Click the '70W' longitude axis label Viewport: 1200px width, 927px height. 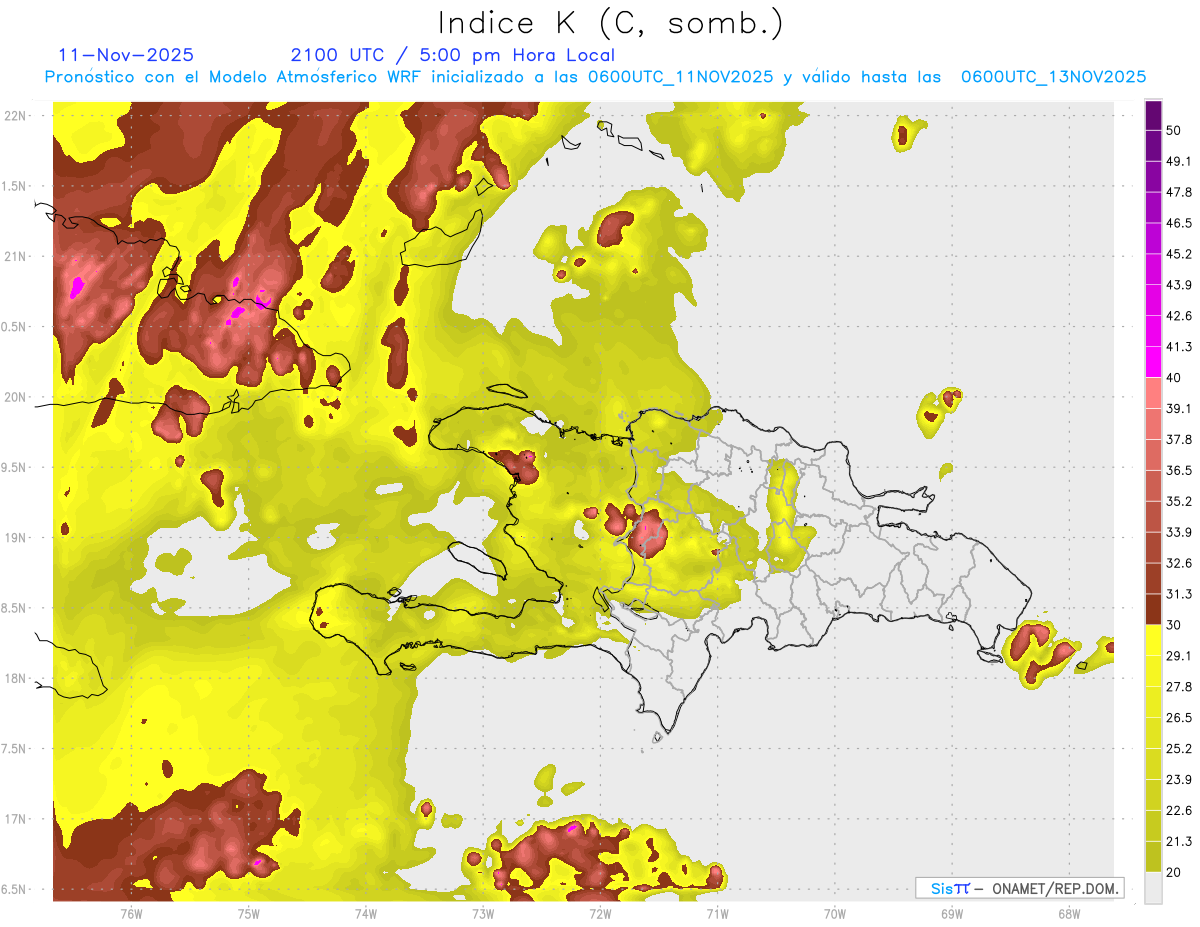click(x=834, y=914)
